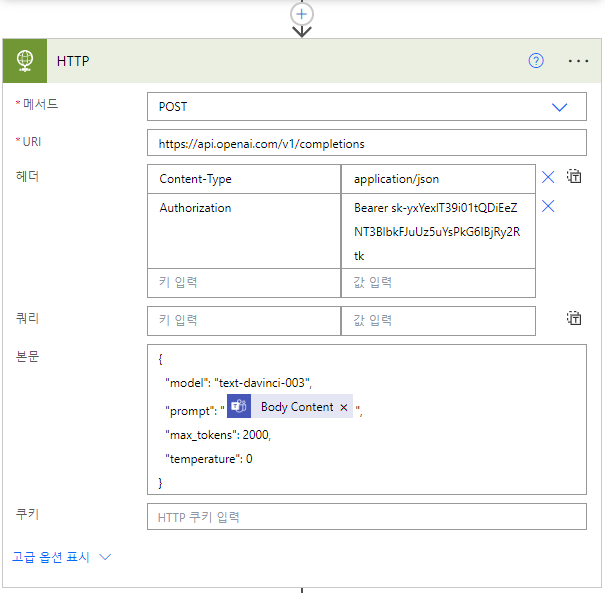Switch queries to text mode icon
605x593 pixels.
(x=574, y=318)
